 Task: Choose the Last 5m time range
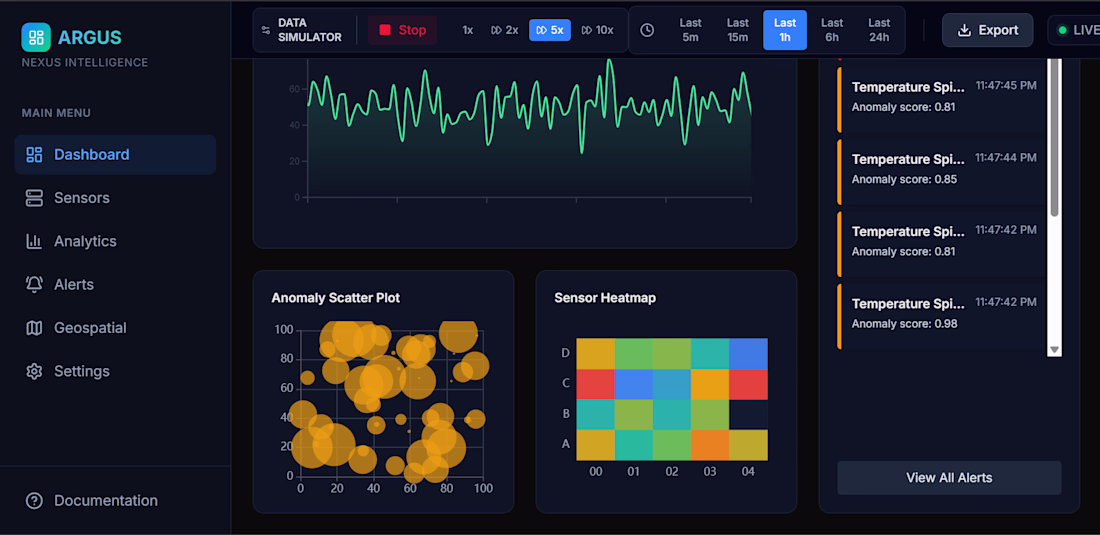click(x=690, y=30)
